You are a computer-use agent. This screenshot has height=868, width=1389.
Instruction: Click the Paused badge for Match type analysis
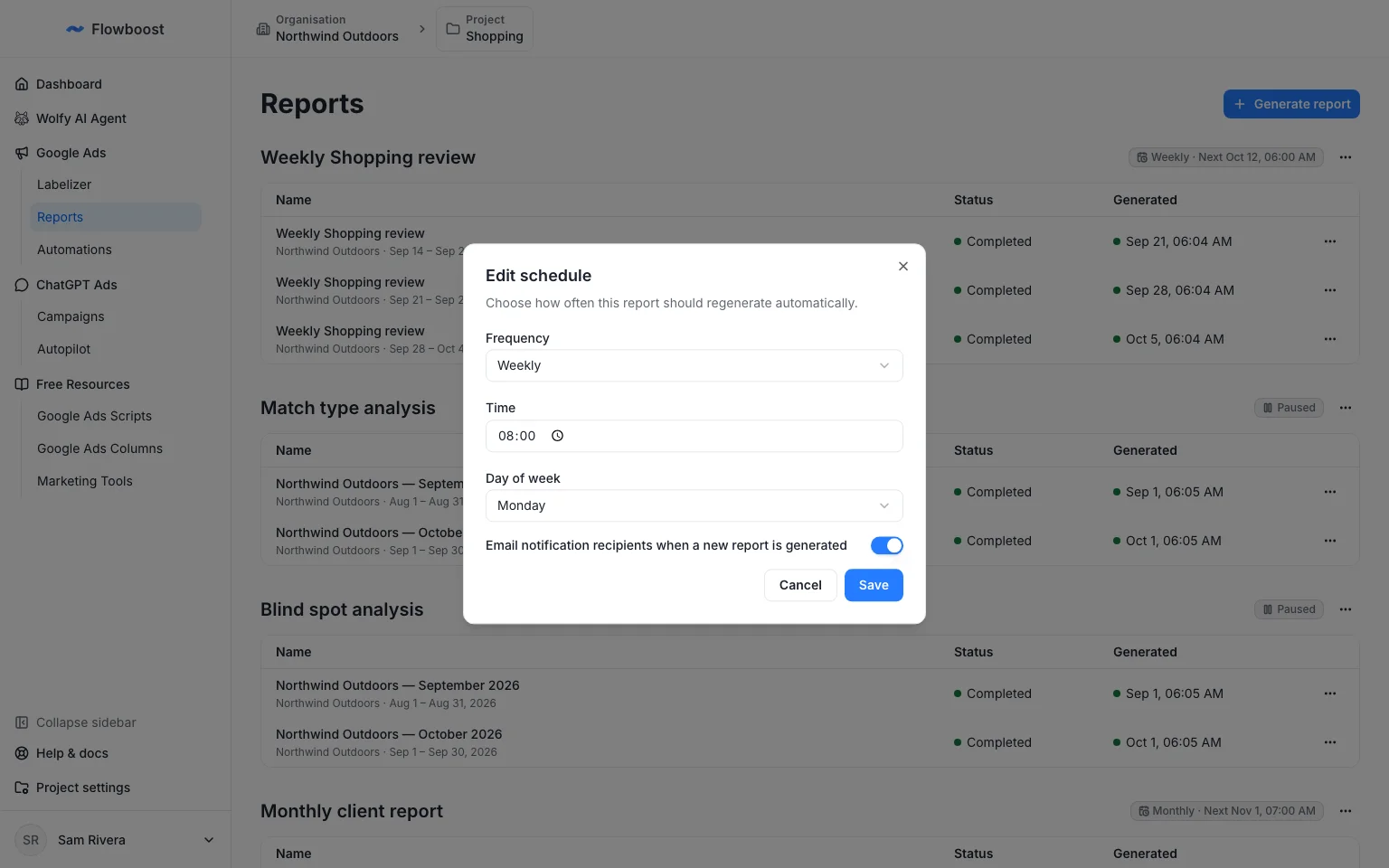click(1289, 408)
